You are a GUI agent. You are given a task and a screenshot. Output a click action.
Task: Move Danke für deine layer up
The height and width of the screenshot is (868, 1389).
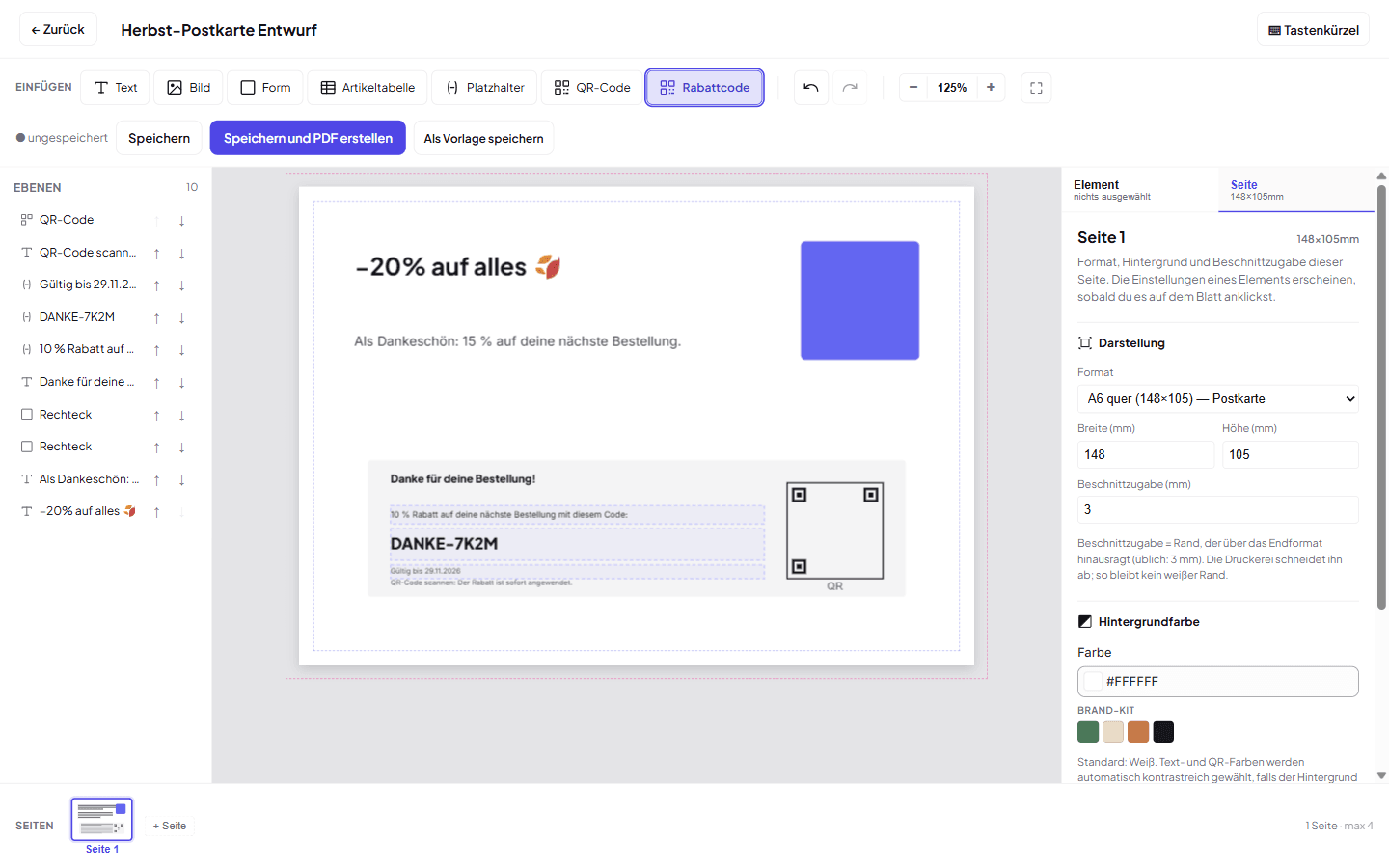click(156, 383)
